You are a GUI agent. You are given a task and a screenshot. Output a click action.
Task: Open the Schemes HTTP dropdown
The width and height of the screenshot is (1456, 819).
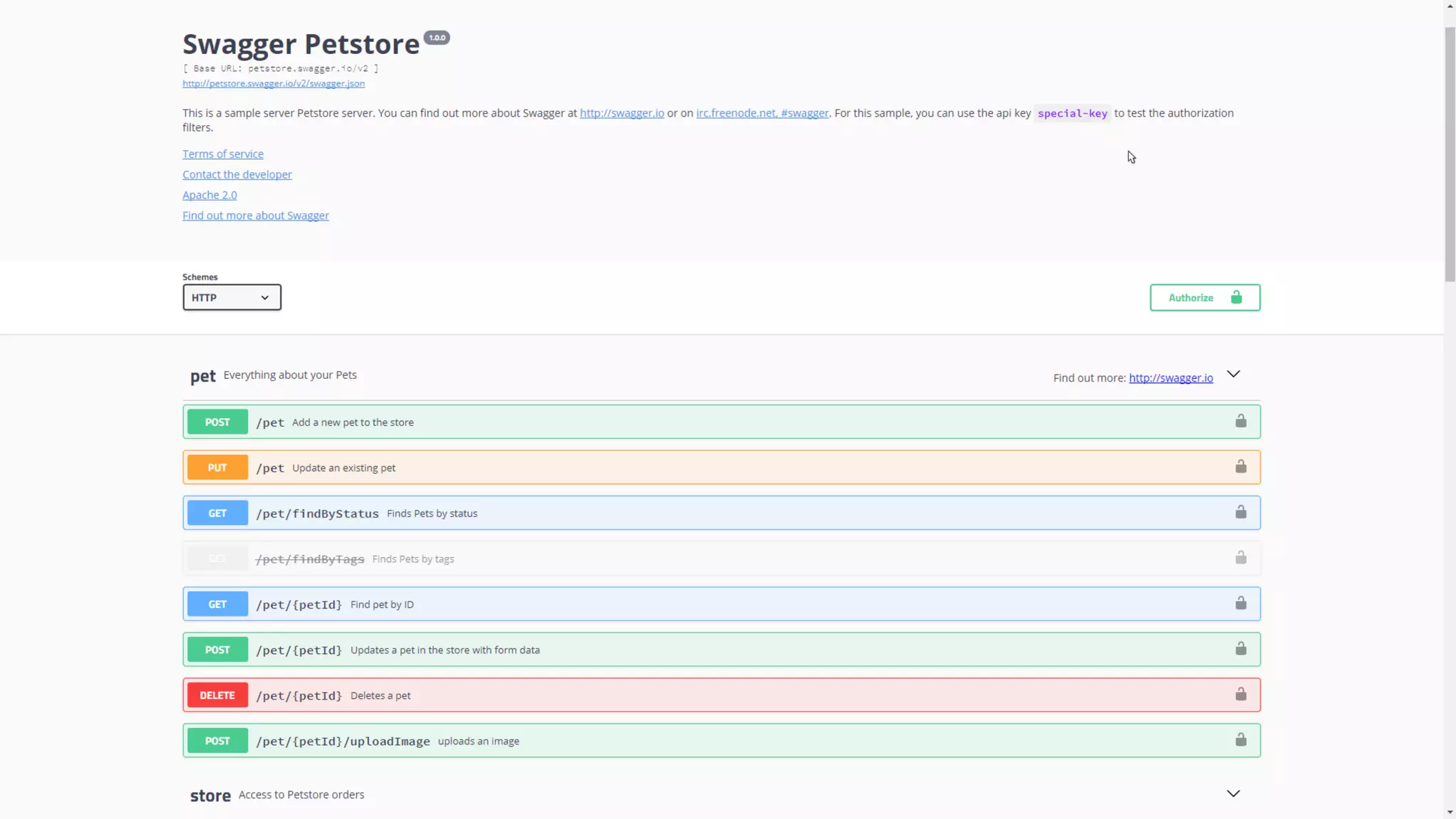pyautogui.click(x=232, y=297)
